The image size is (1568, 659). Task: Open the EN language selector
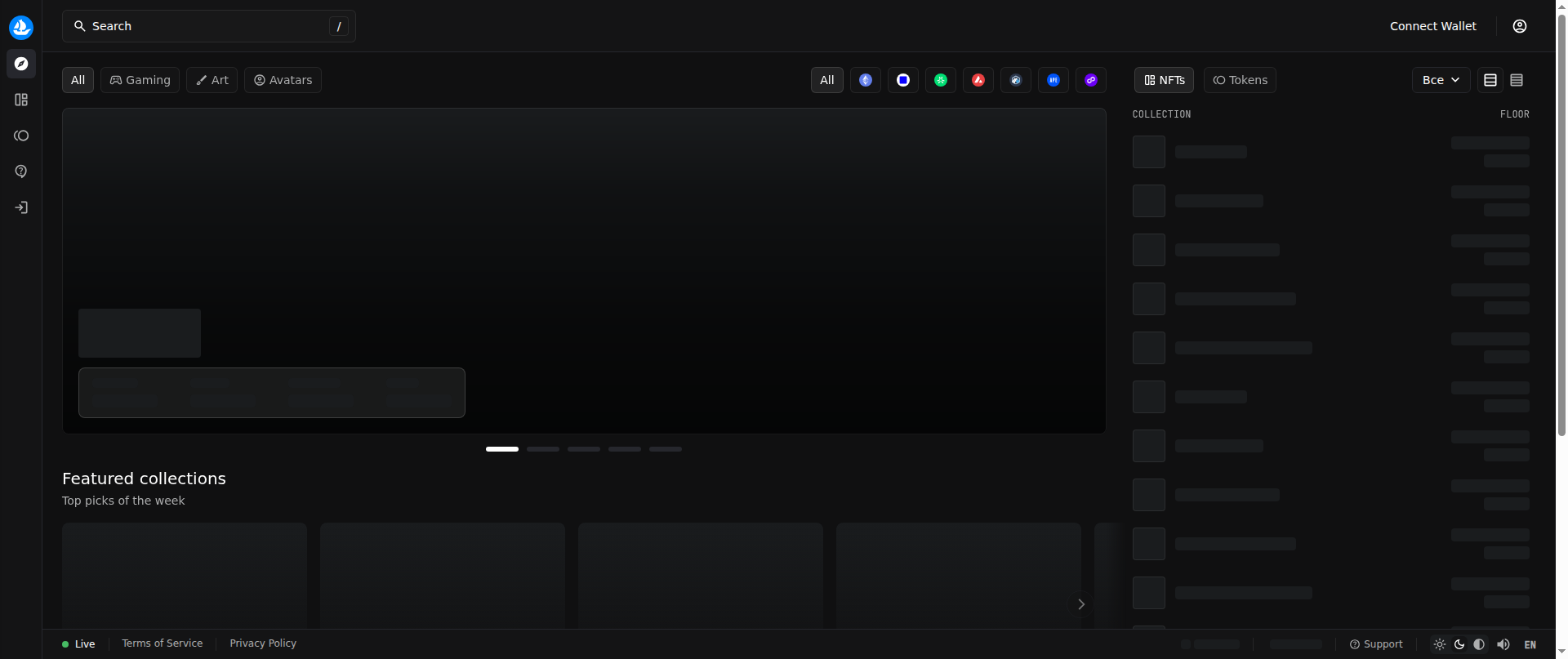1530,644
